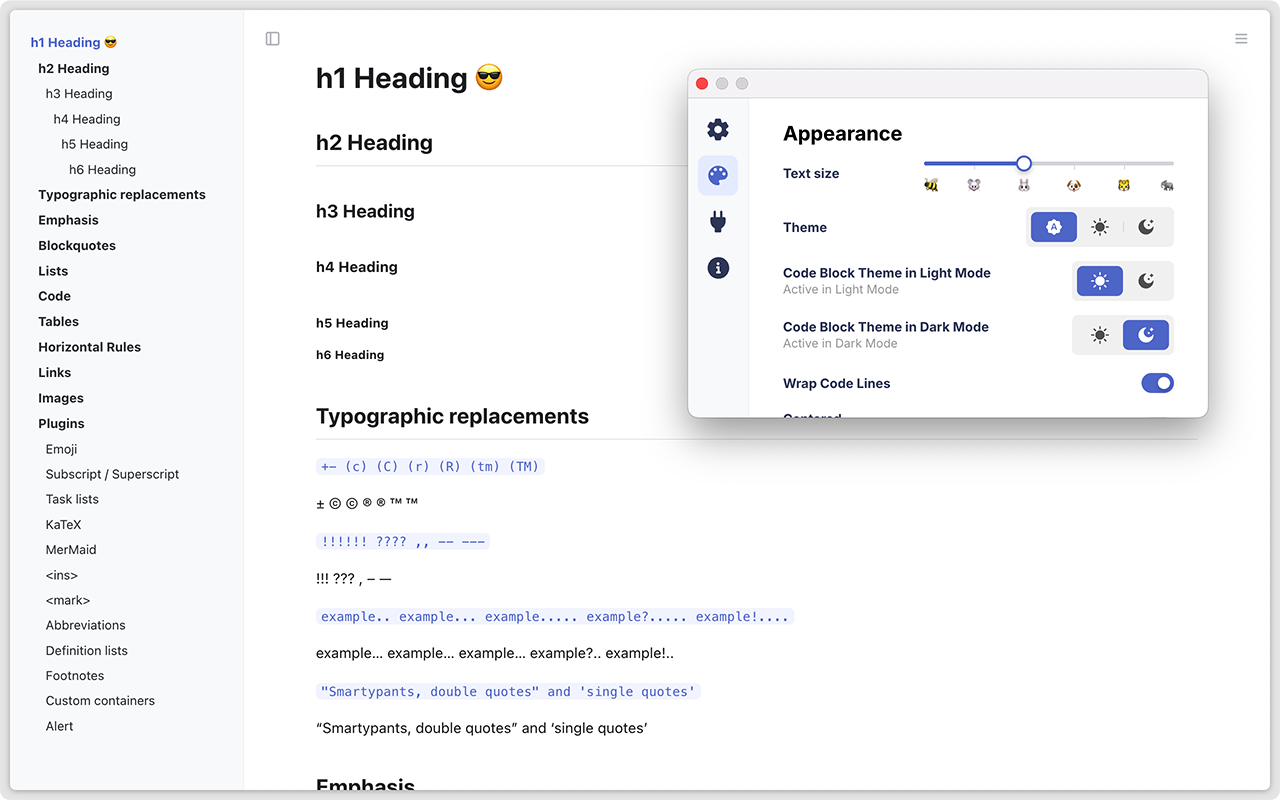This screenshot has height=800, width=1280.
Task: Toggle the sidebar with the panel icon
Action: click(272, 37)
